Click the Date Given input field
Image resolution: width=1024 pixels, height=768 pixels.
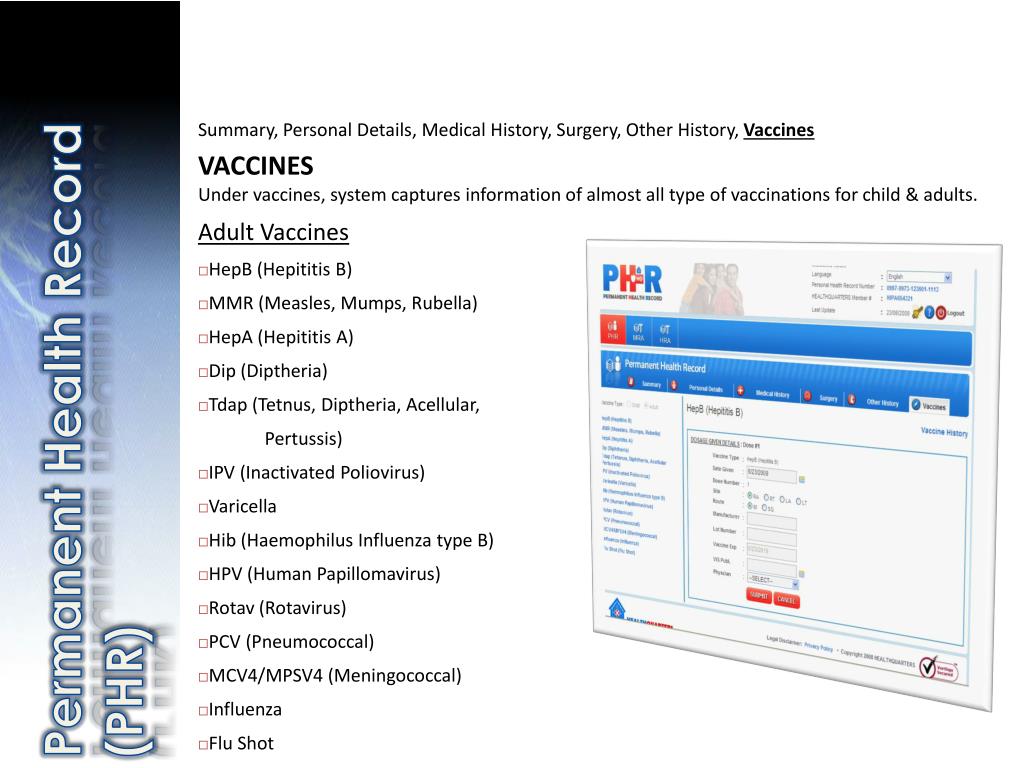pos(772,473)
